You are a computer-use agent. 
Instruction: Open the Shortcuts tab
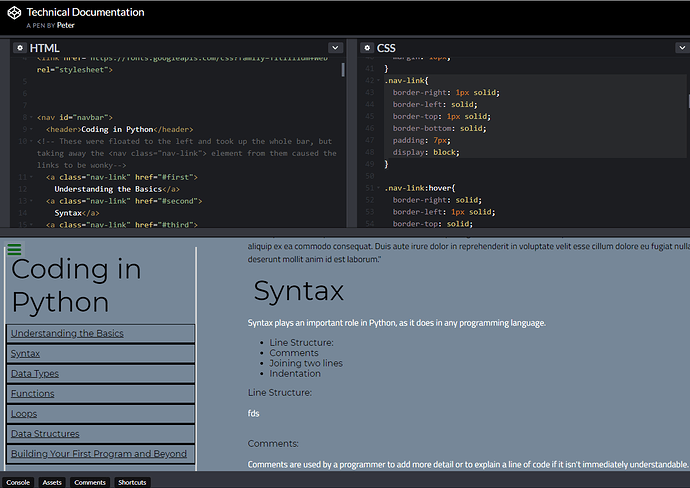[x=132, y=482]
